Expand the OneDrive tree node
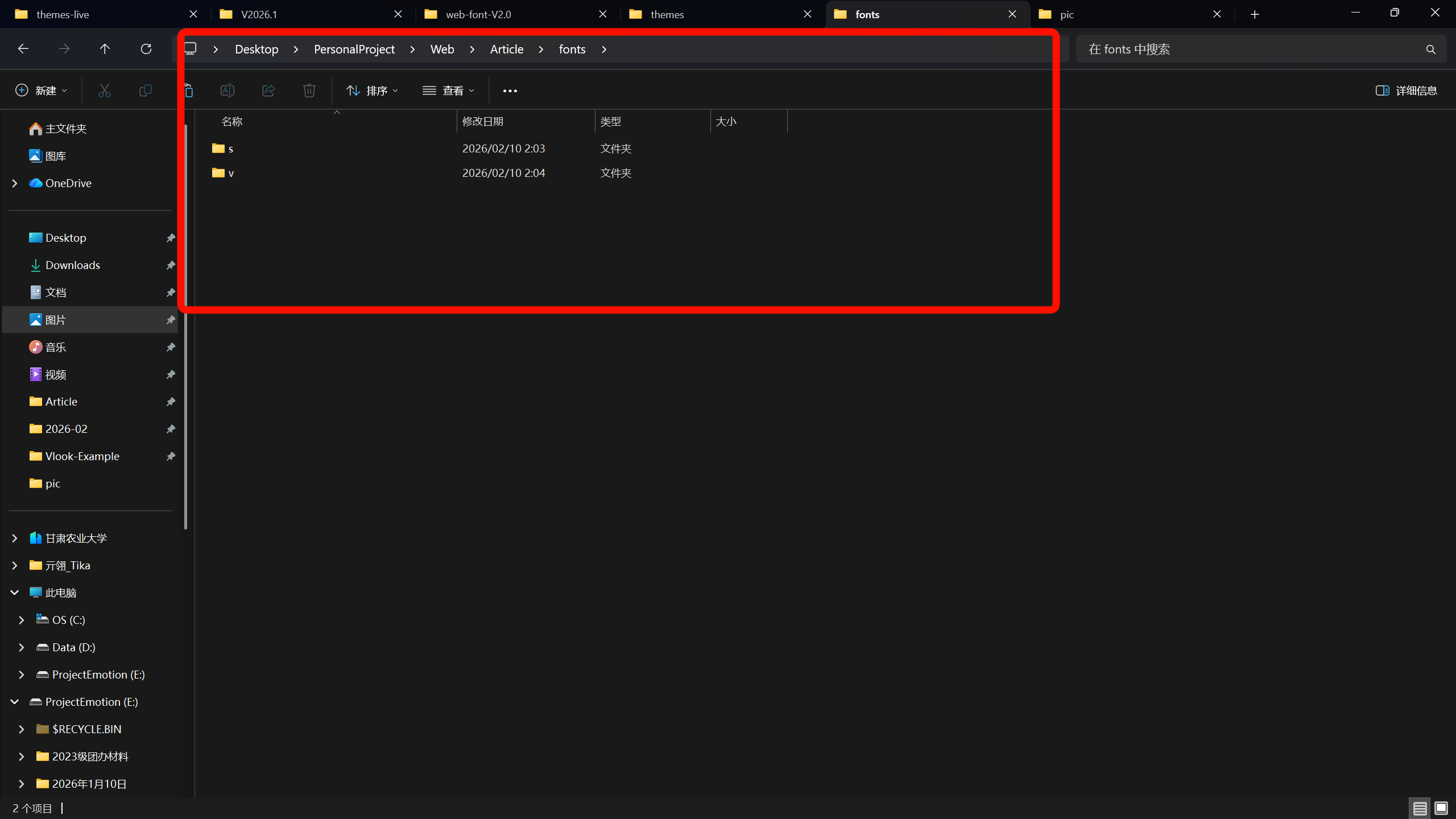 pyautogui.click(x=15, y=183)
